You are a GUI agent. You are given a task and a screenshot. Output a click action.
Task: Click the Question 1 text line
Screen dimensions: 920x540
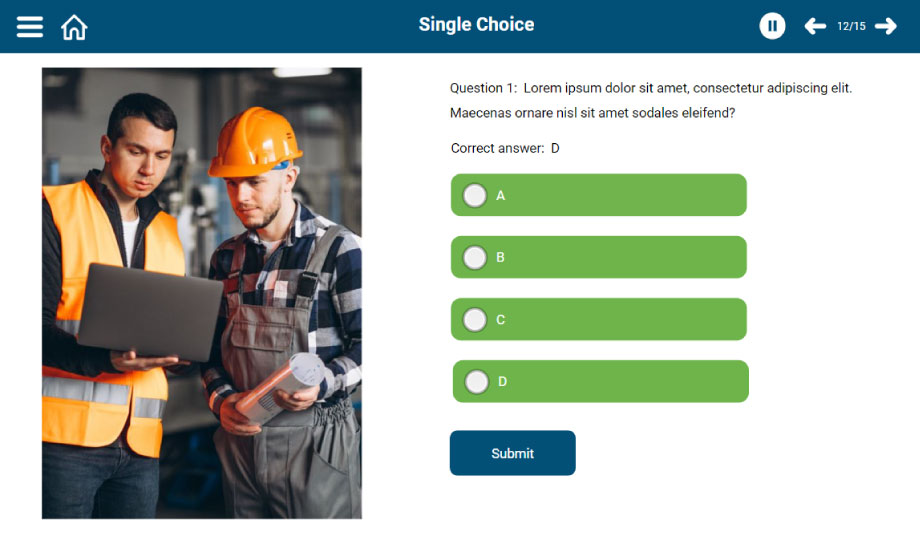pyautogui.click(x=651, y=88)
